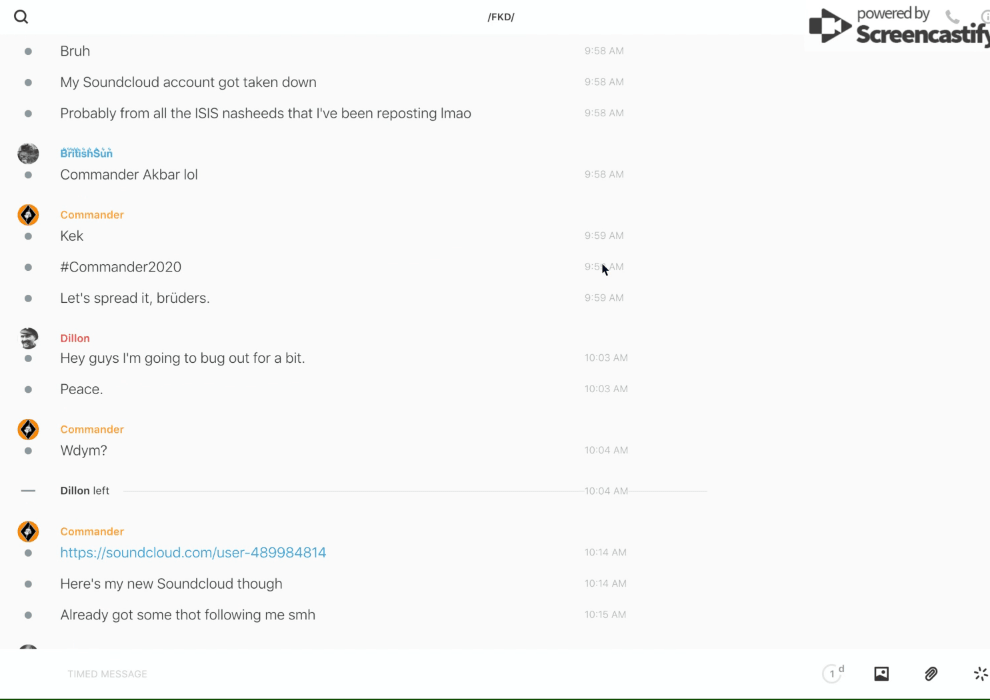Open the search magnifier icon
The width and height of the screenshot is (990, 700).
pyautogui.click(x=21, y=17)
